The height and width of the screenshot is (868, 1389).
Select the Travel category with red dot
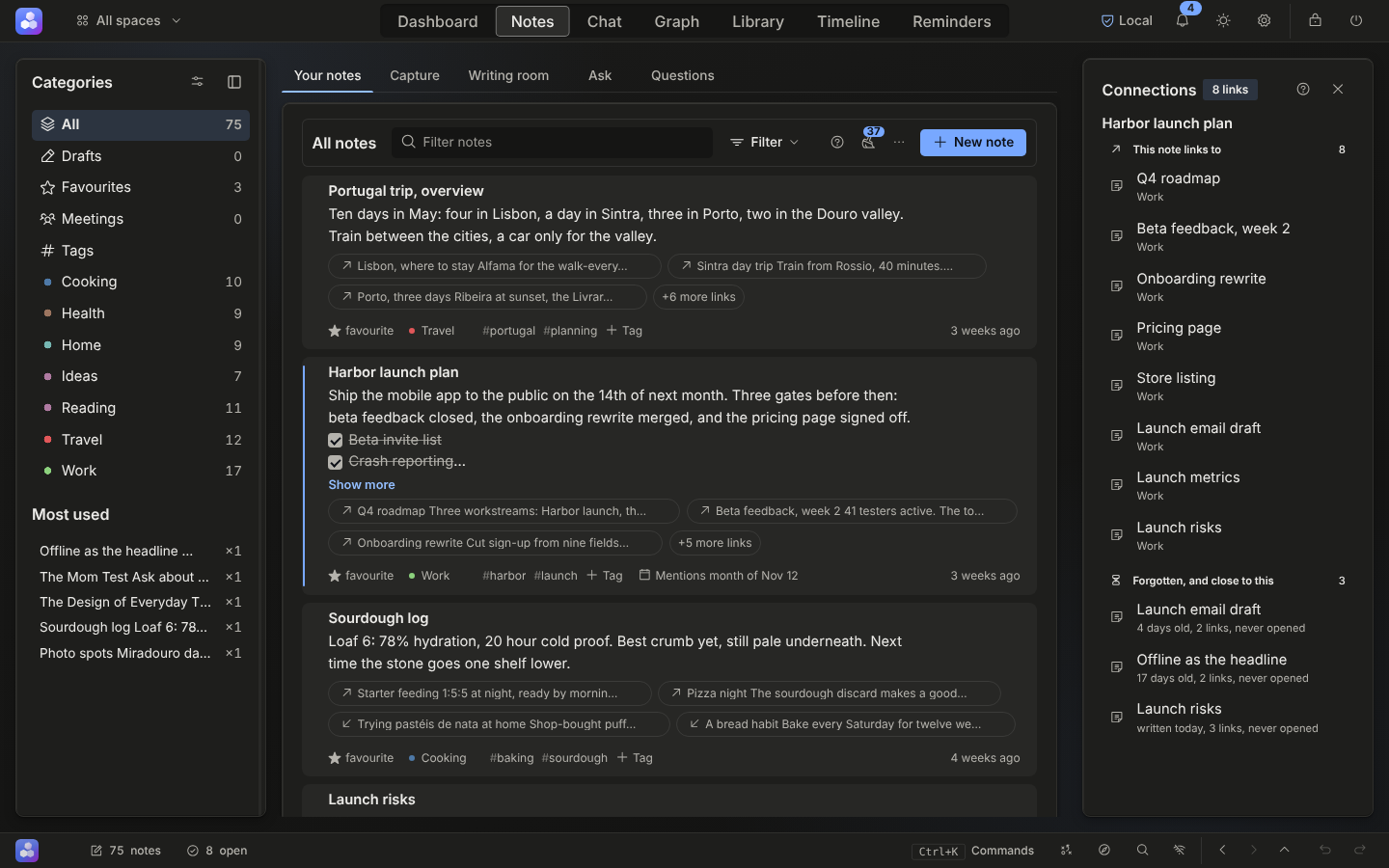click(x=141, y=440)
